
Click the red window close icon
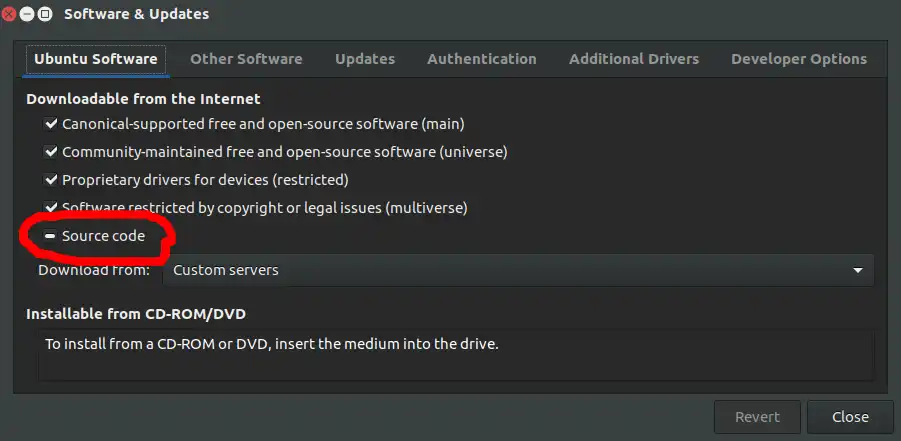(8, 14)
